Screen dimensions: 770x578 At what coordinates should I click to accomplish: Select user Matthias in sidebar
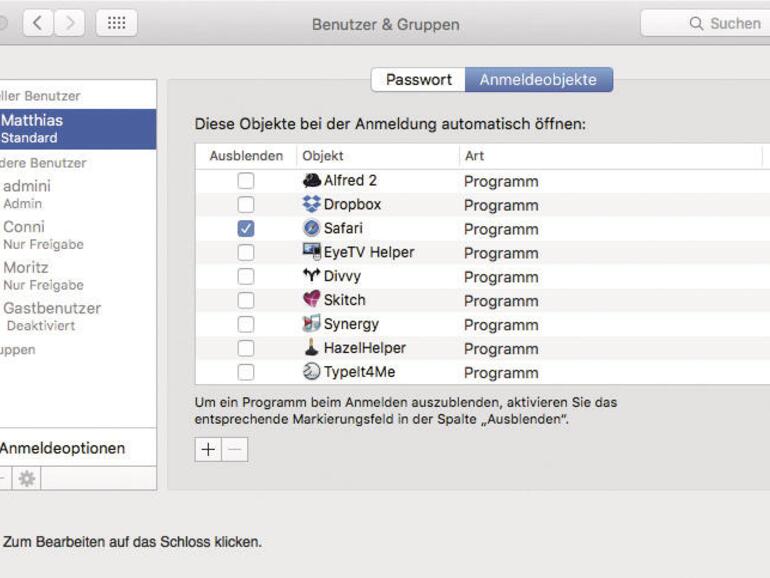click(x=78, y=129)
